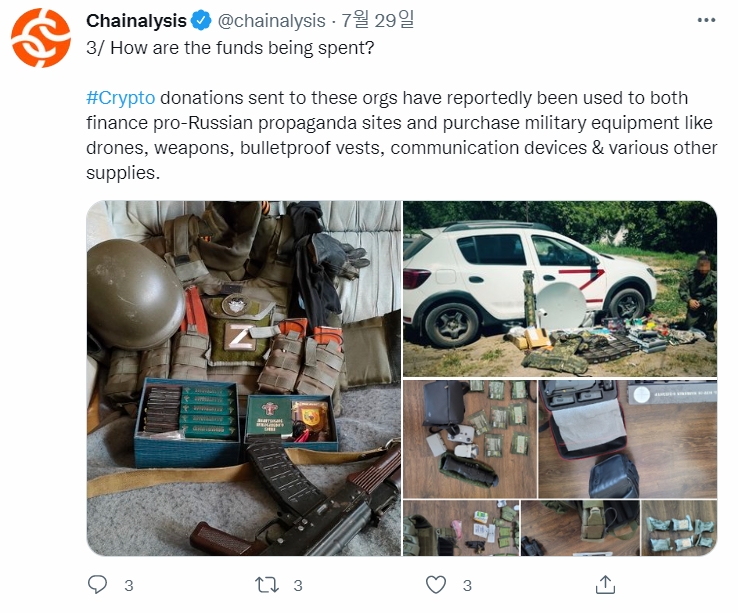
Task: Open the share upload icon
Action: [605, 585]
